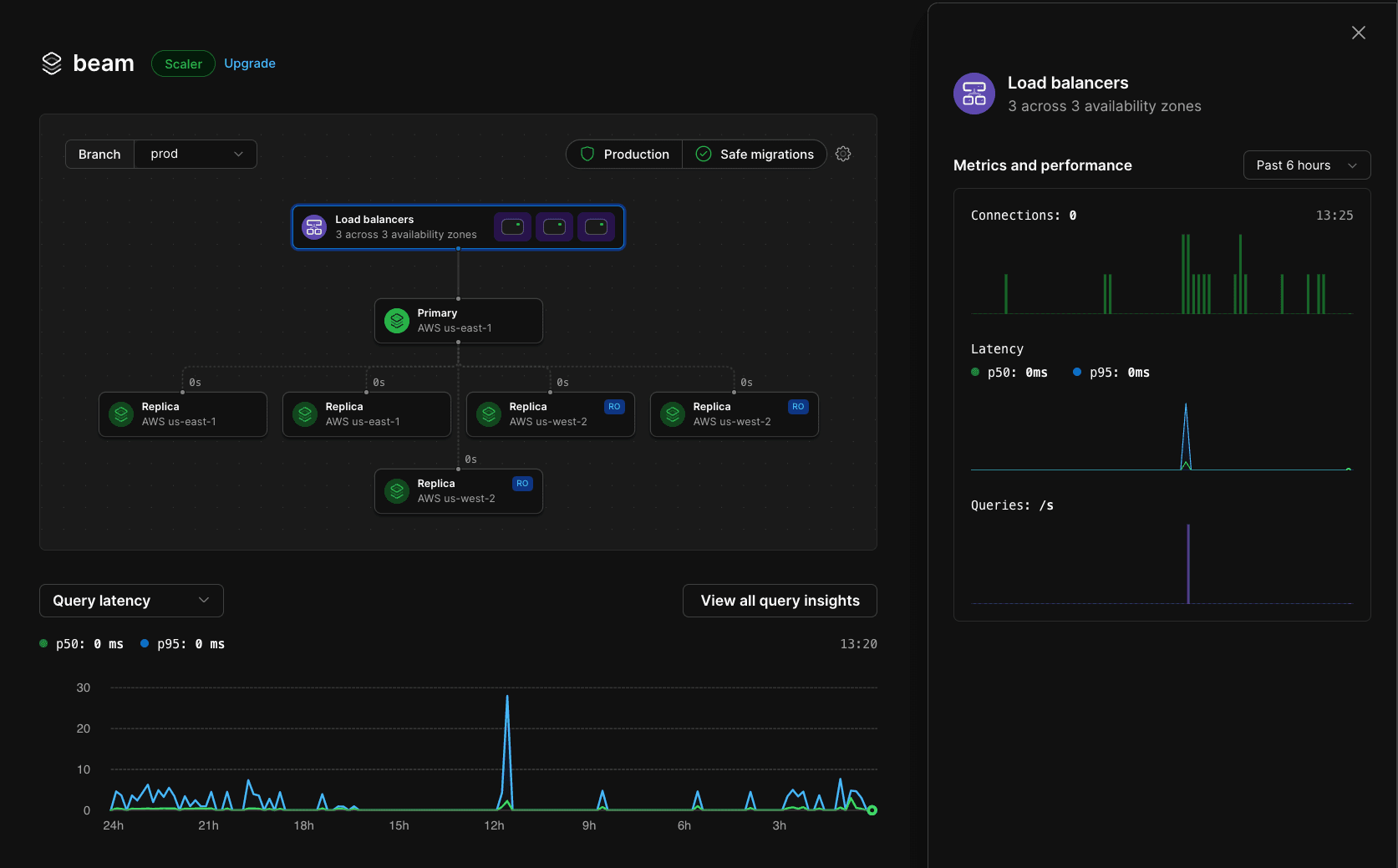Click the beam logo icon

pos(52,63)
